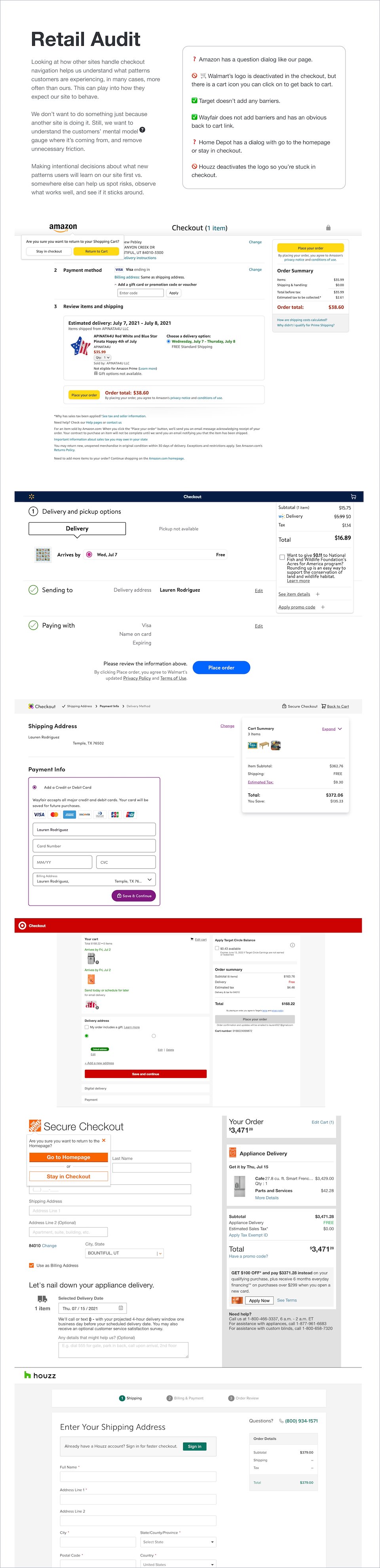The width and height of the screenshot is (380, 1568).
Task: Open the City, State dropdown showing BOUNTIFUL, UT
Action: [125, 1253]
